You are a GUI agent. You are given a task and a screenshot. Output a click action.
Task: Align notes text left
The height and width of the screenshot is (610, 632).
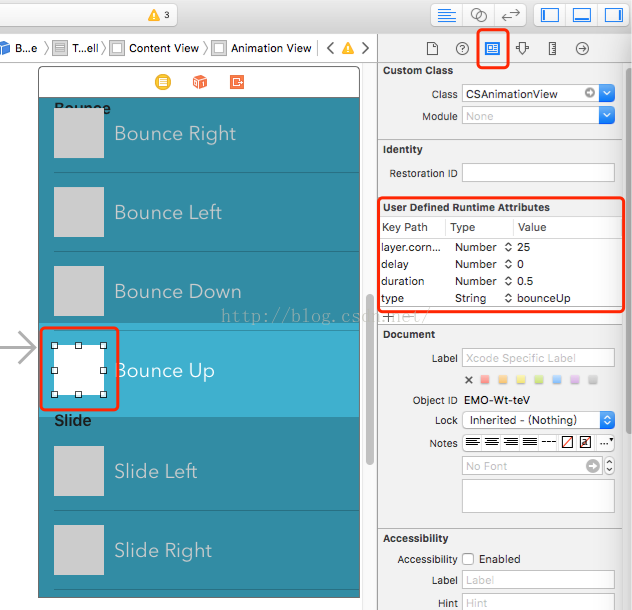click(472, 442)
